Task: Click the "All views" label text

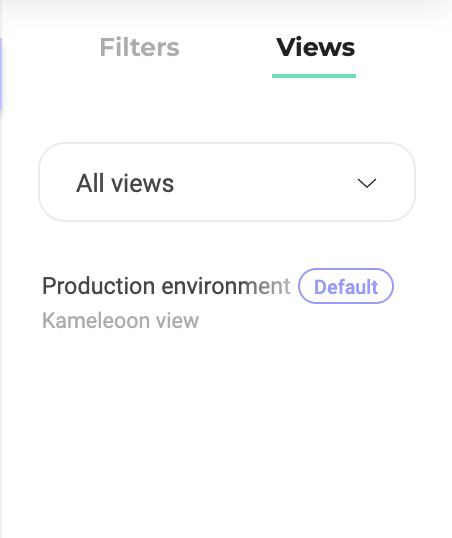Action: pos(125,183)
